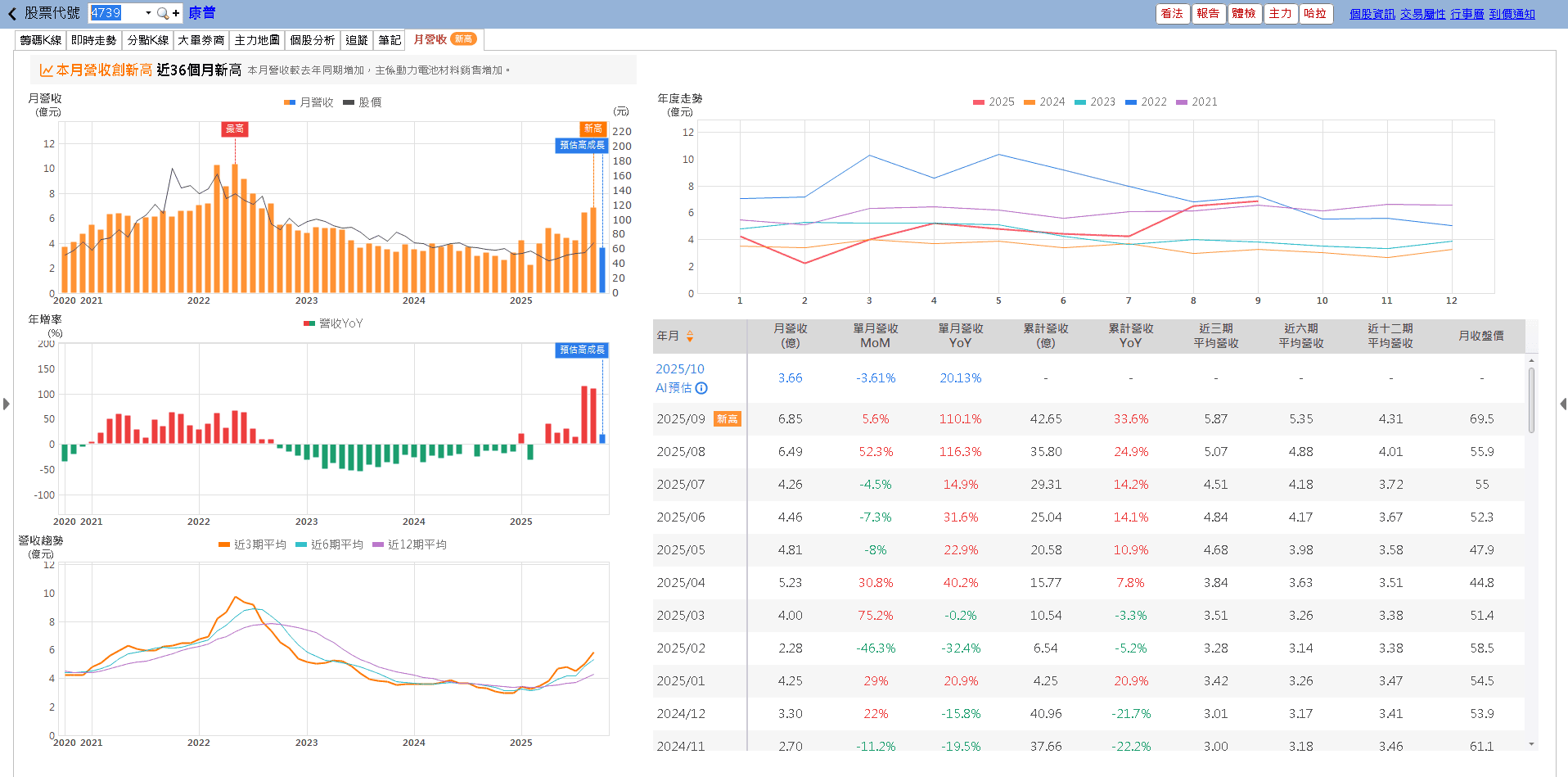Hide the 2025 series in 年度走勢
The height and width of the screenshot is (777, 1568).
994,102
